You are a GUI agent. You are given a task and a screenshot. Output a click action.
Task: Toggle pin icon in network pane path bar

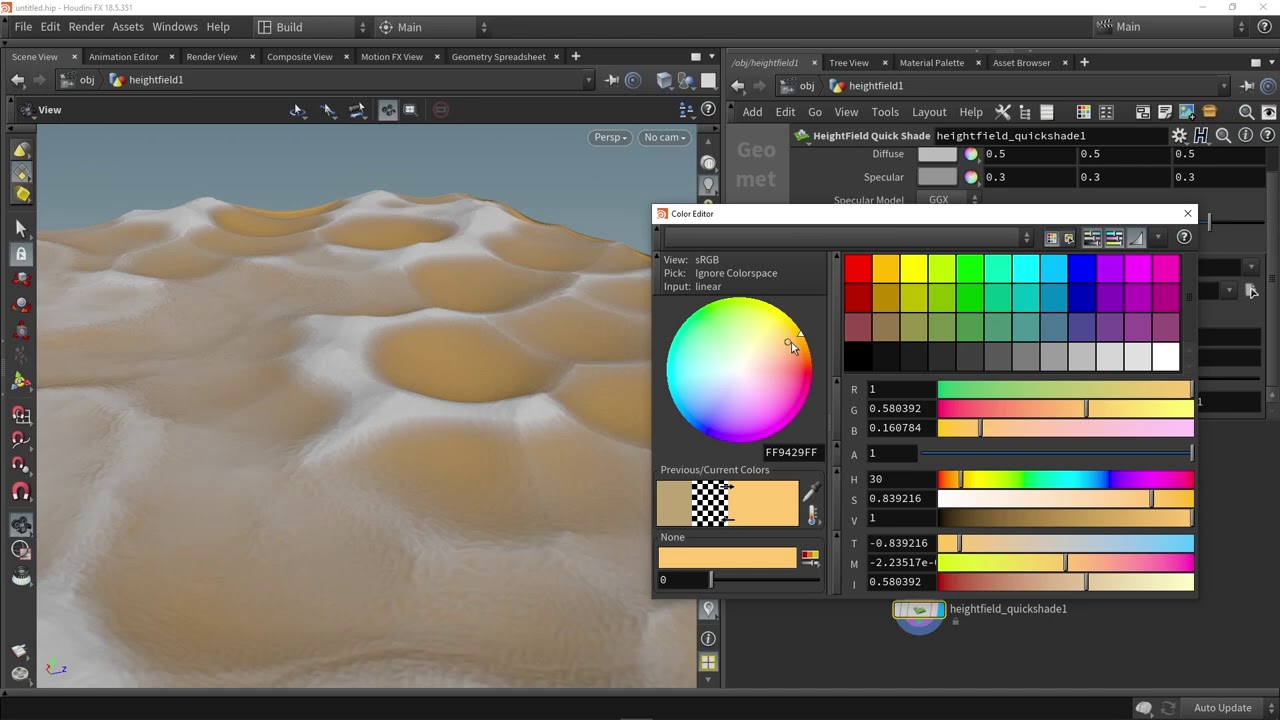(1246, 86)
